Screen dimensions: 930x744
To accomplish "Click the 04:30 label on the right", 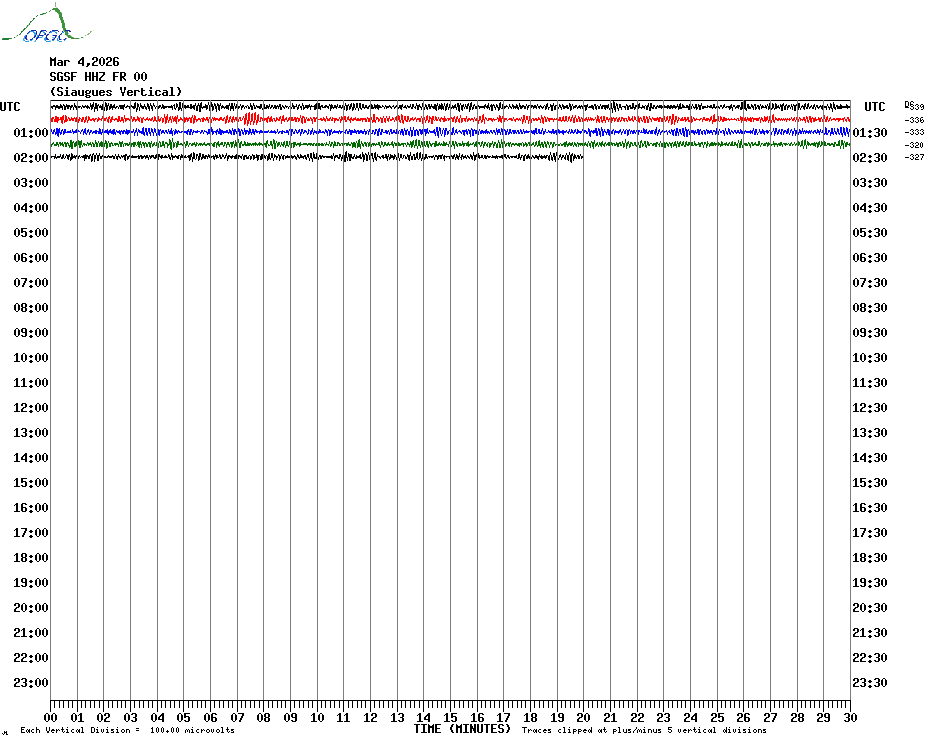I will [870, 208].
